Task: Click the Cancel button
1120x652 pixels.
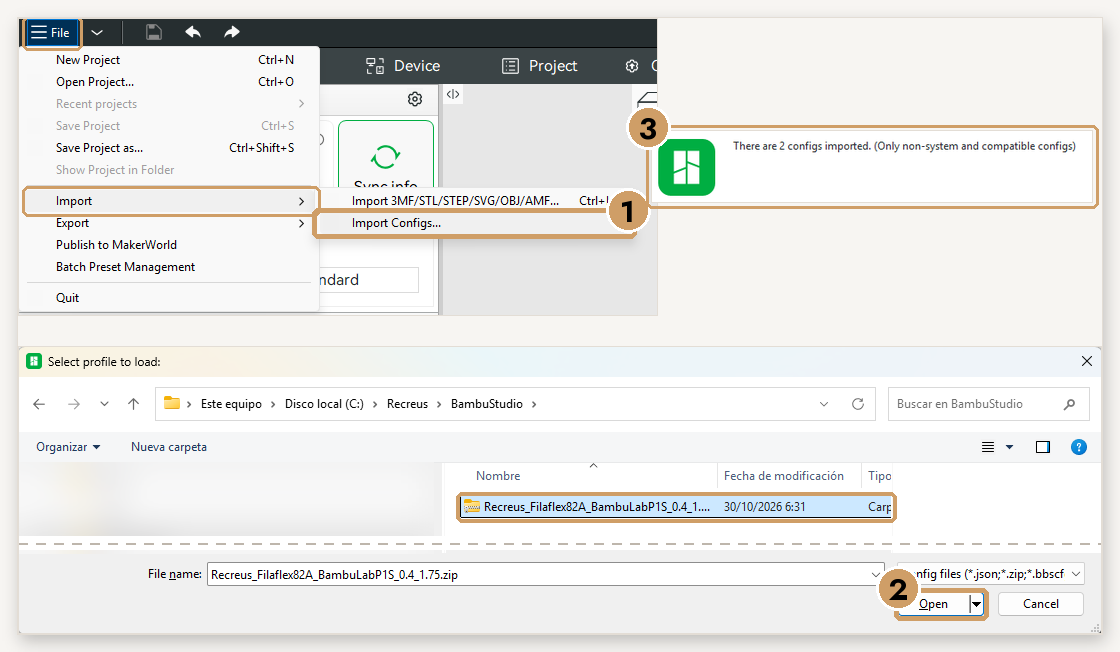Action: (1041, 604)
